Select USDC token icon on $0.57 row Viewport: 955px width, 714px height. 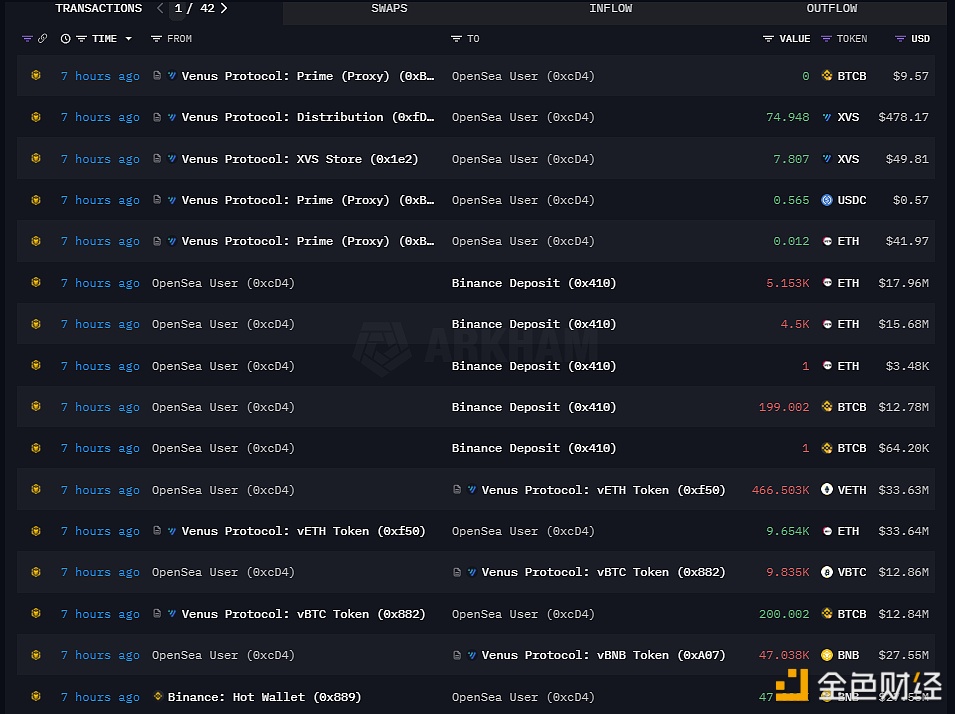pos(826,200)
